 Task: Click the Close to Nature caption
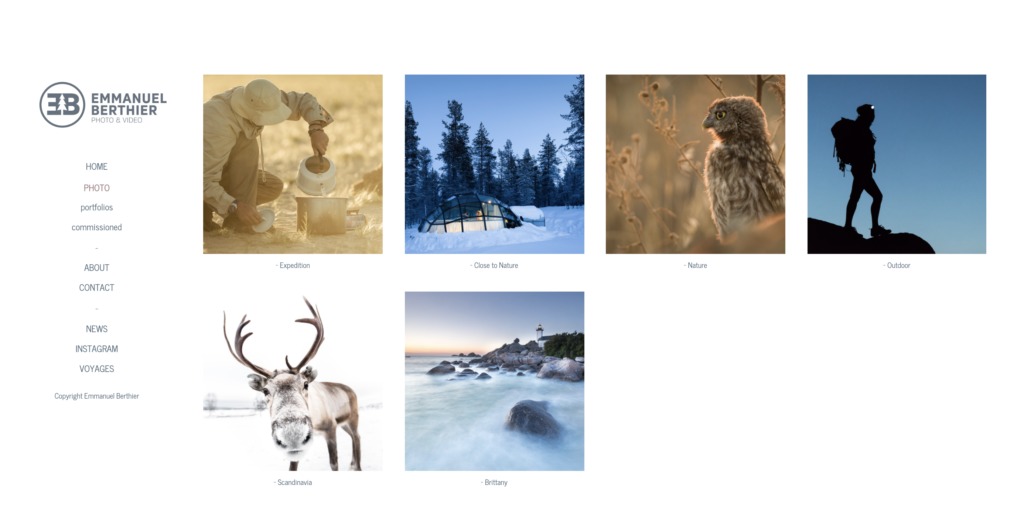pos(494,266)
